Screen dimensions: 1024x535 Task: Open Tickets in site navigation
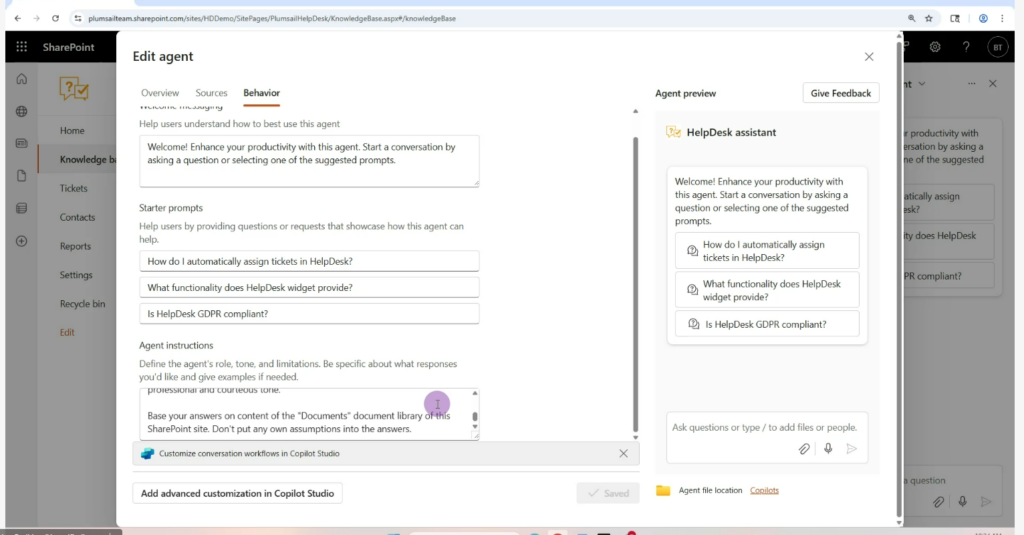click(x=73, y=188)
